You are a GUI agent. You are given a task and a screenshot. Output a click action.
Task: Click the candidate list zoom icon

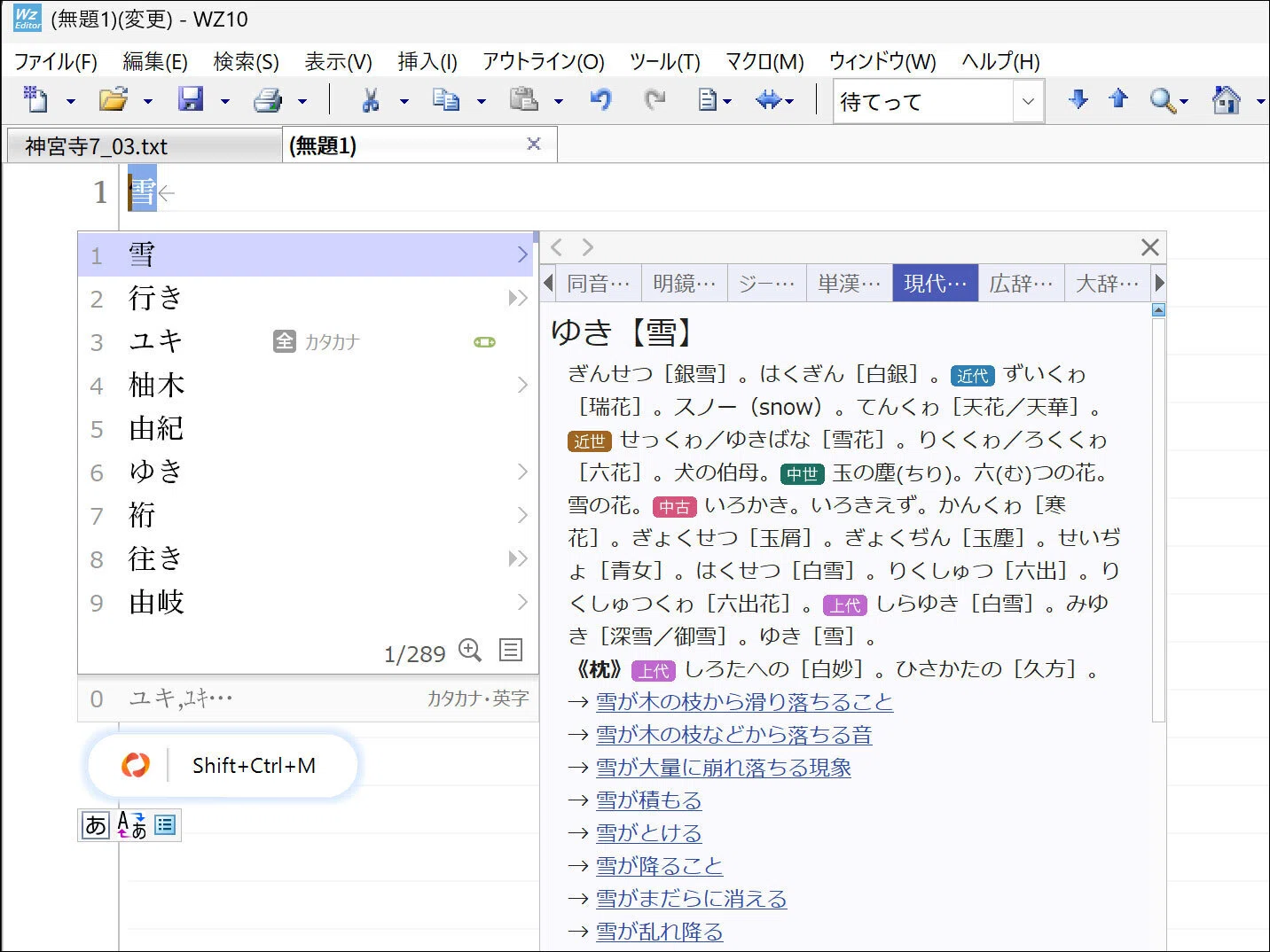pos(470,651)
